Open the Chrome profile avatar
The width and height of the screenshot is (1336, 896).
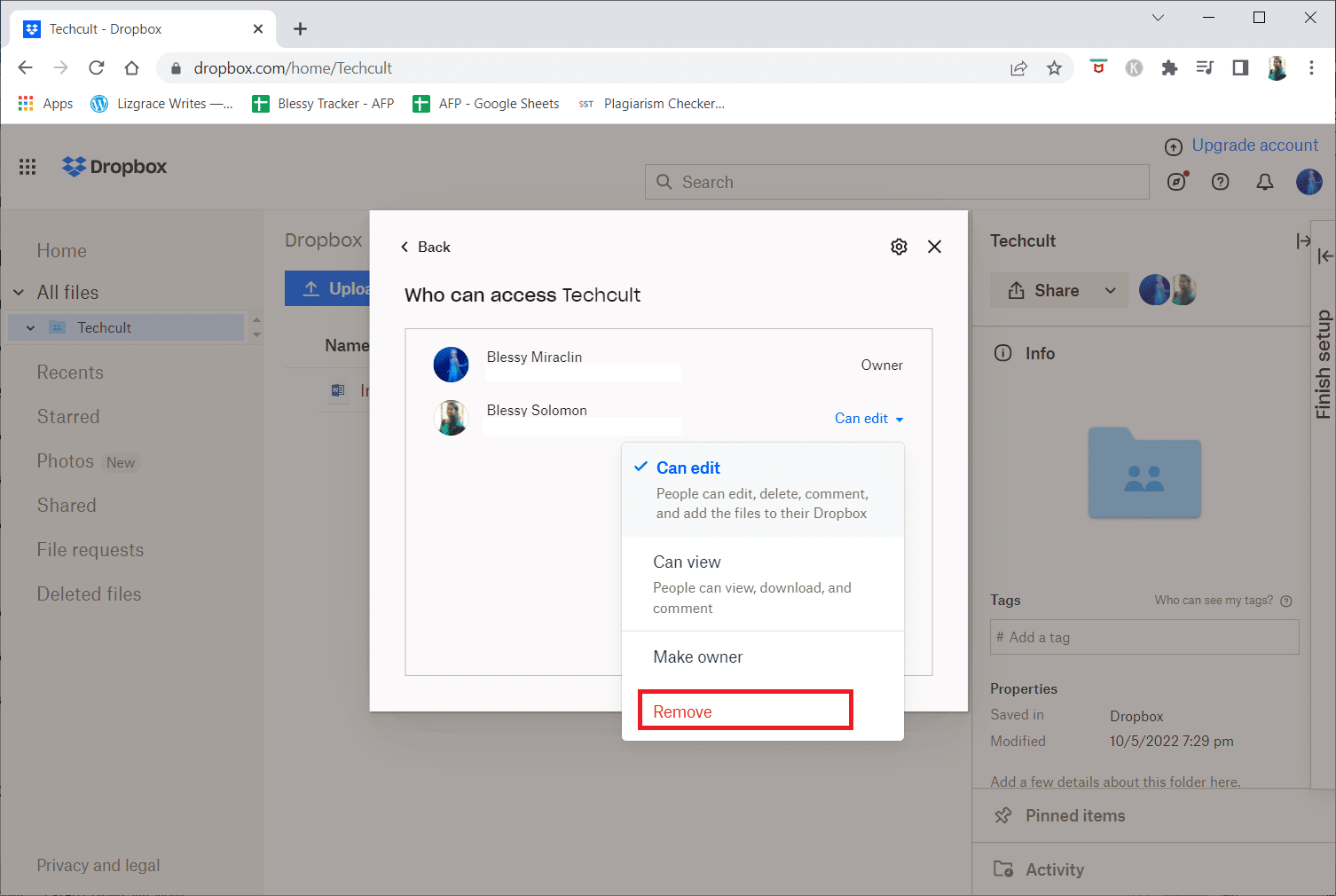click(1277, 67)
